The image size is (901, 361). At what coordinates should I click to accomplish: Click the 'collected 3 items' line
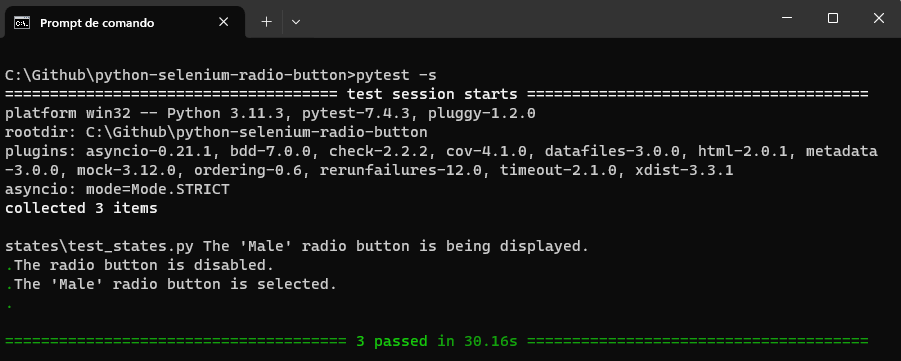pos(81,208)
